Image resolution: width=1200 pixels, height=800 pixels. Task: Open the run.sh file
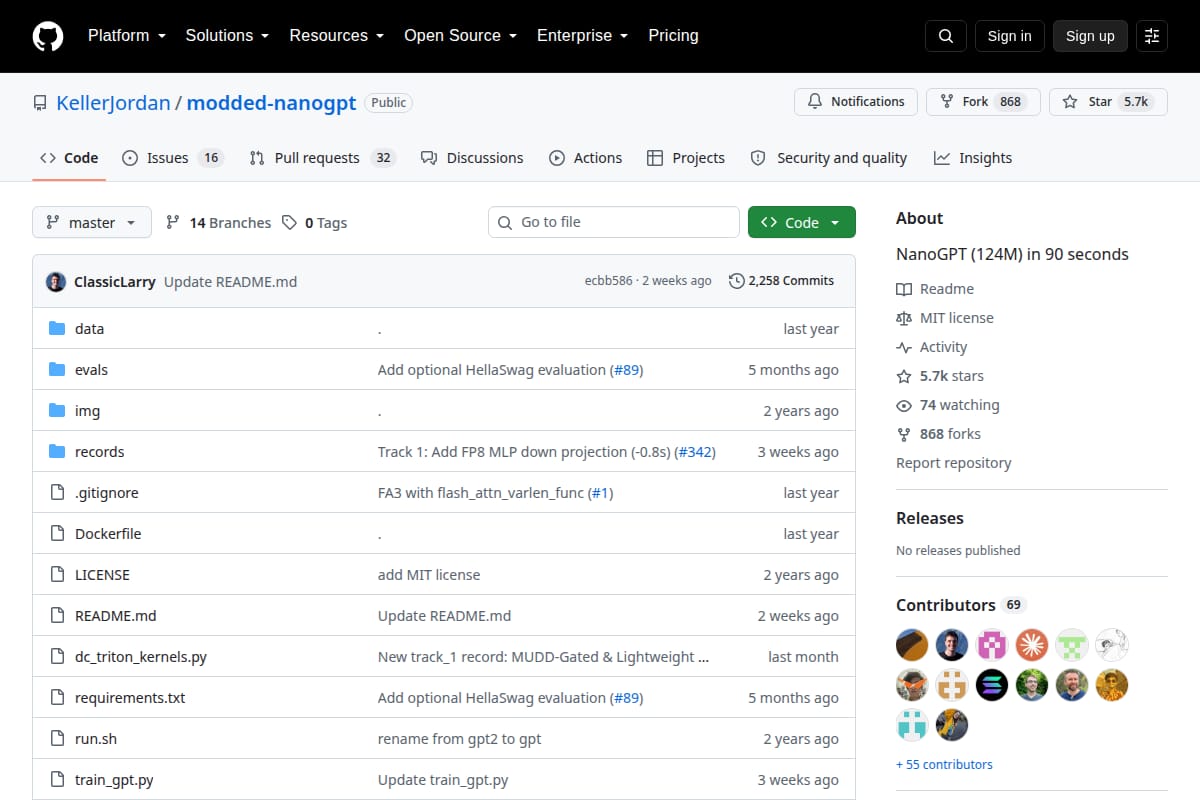pyautogui.click(x=96, y=739)
